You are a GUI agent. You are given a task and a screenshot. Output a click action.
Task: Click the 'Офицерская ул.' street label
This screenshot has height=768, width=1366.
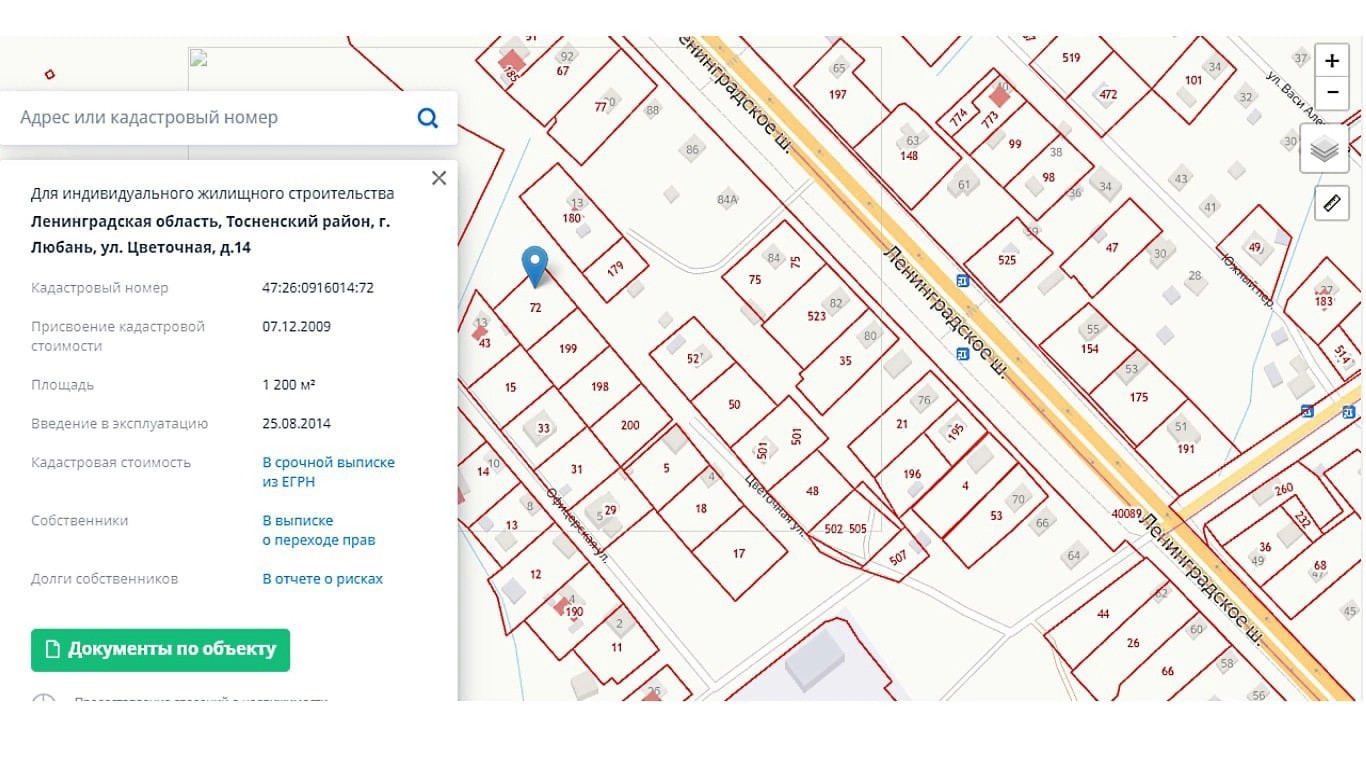tap(578, 526)
